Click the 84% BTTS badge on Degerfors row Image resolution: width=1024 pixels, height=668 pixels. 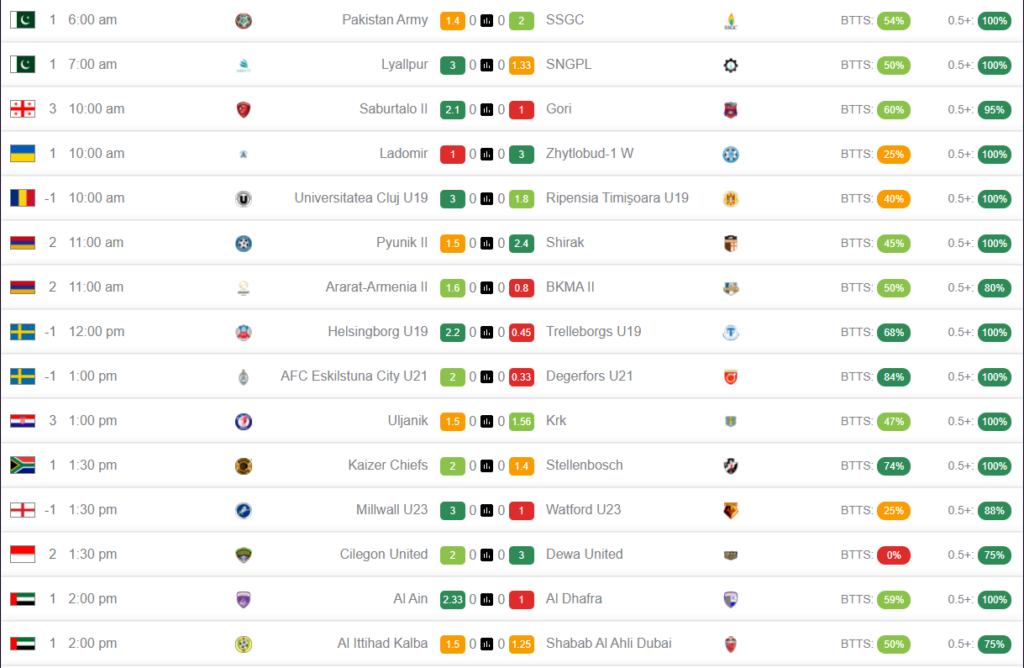coord(893,377)
